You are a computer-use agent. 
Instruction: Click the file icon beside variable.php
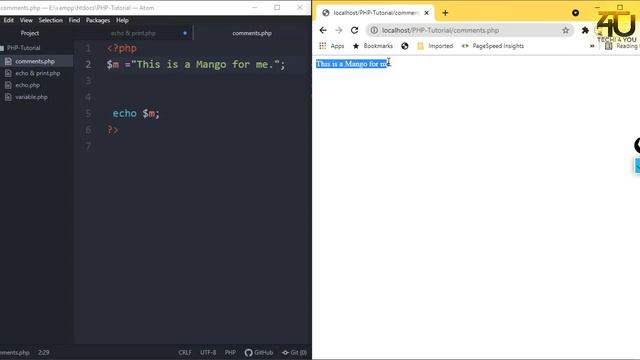pos(8,97)
